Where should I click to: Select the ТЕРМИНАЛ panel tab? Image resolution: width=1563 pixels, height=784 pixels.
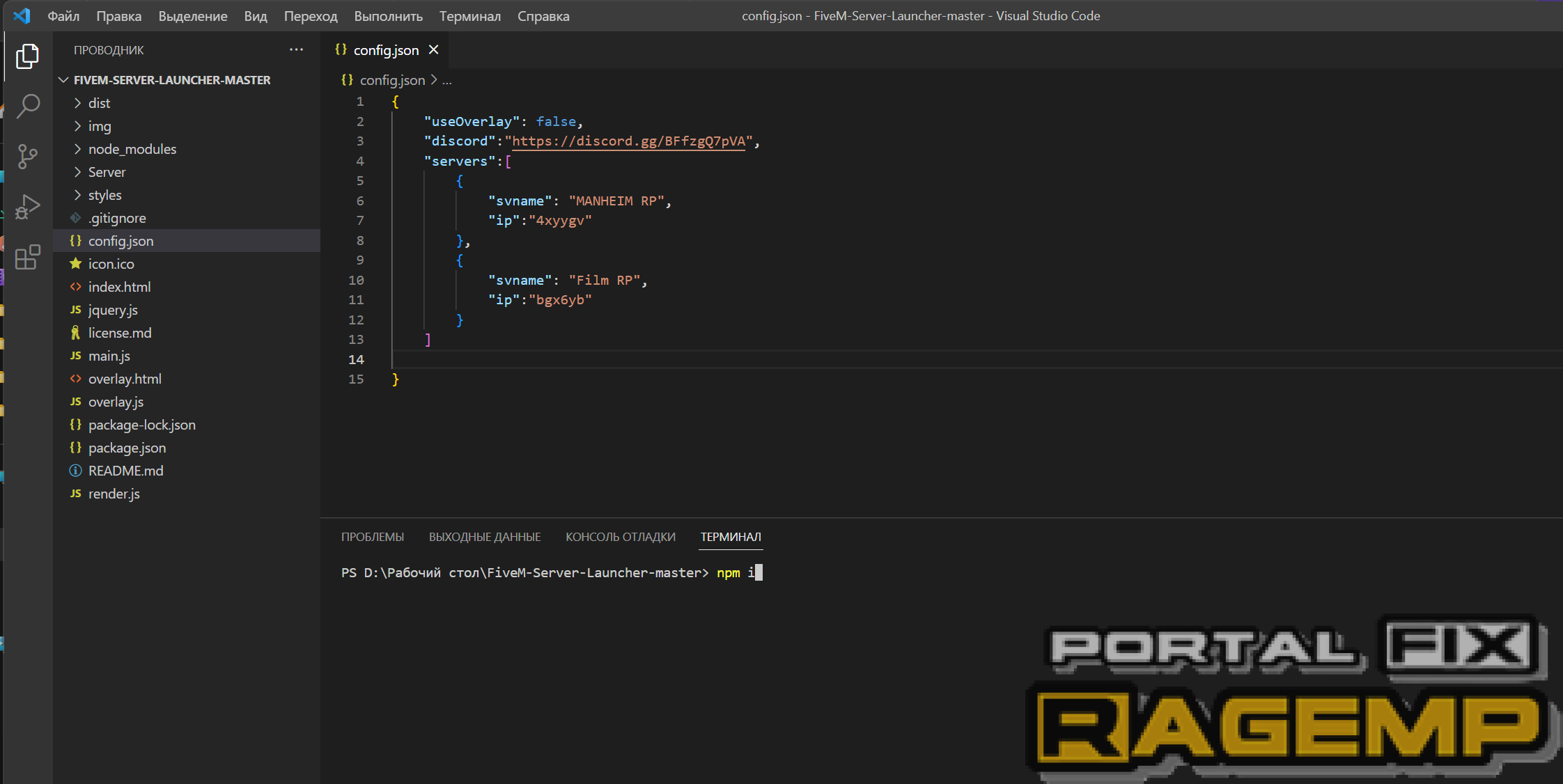pos(731,537)
